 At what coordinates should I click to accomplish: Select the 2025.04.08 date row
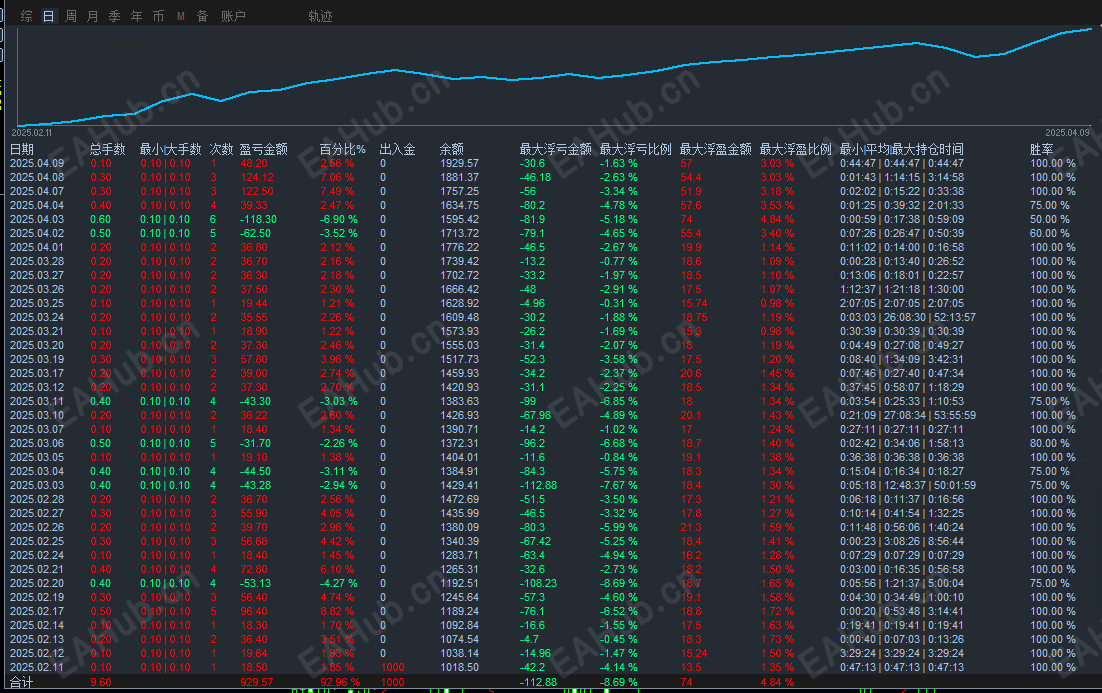point(37,177)
